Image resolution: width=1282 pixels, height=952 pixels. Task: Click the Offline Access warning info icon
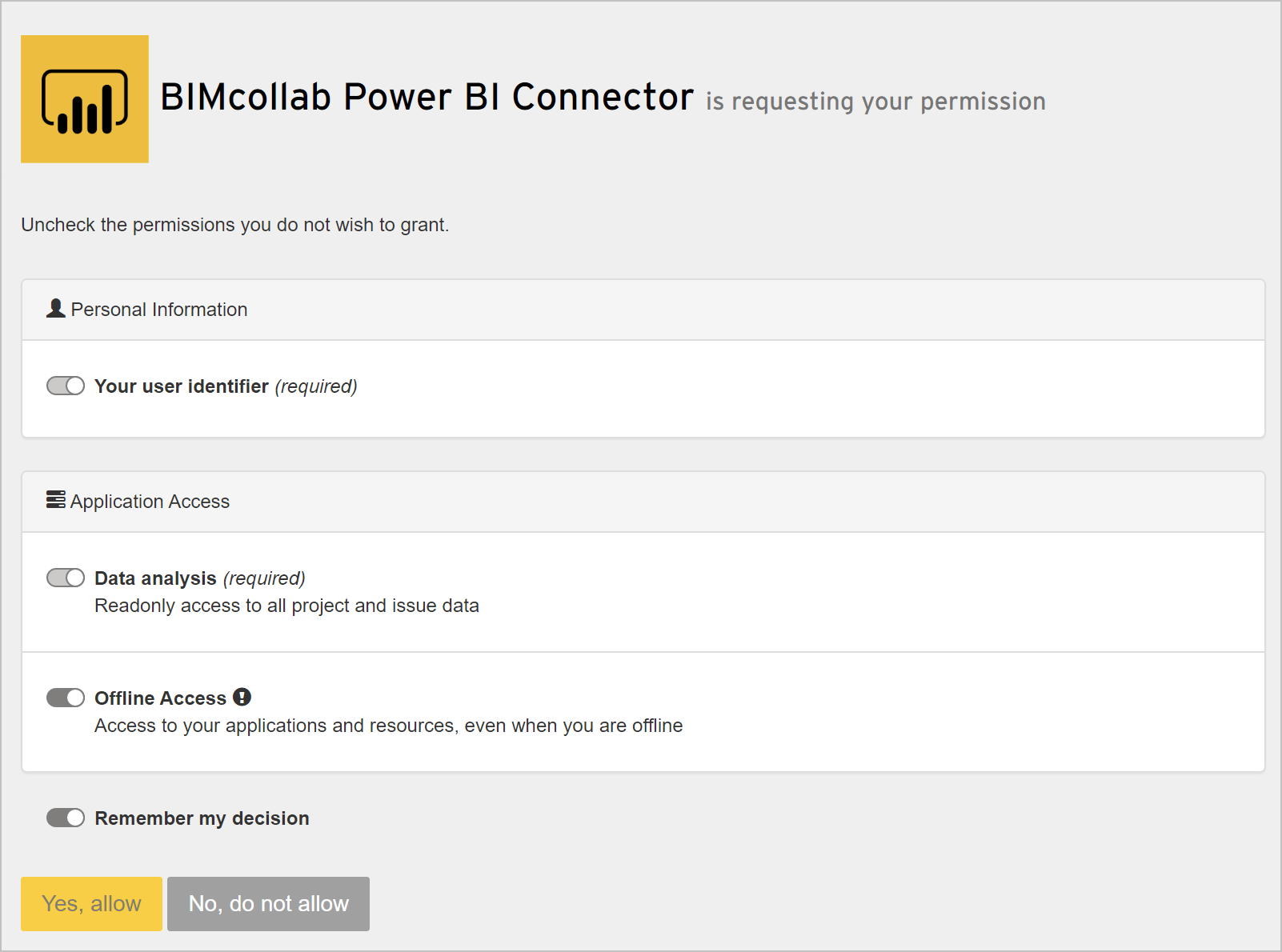[x=242, y=697]
